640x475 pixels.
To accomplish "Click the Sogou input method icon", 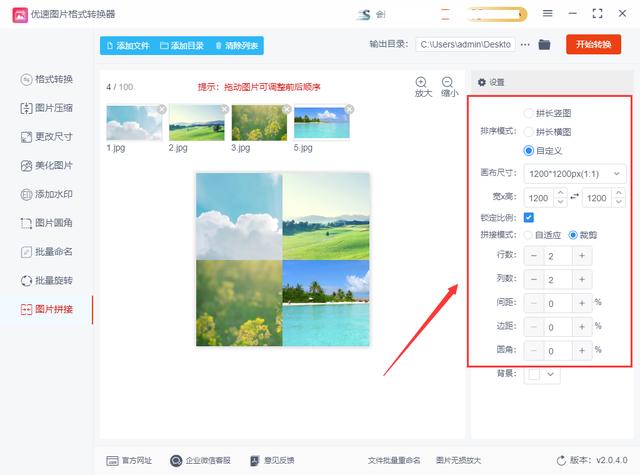I will (x=364, y=15).
